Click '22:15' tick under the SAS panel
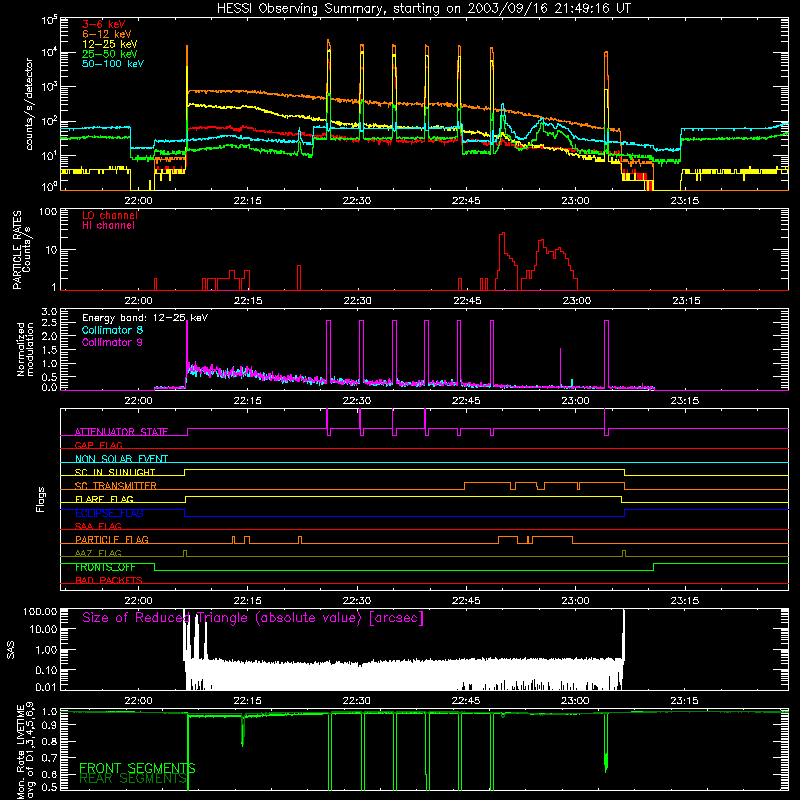 tap(247, 701)
